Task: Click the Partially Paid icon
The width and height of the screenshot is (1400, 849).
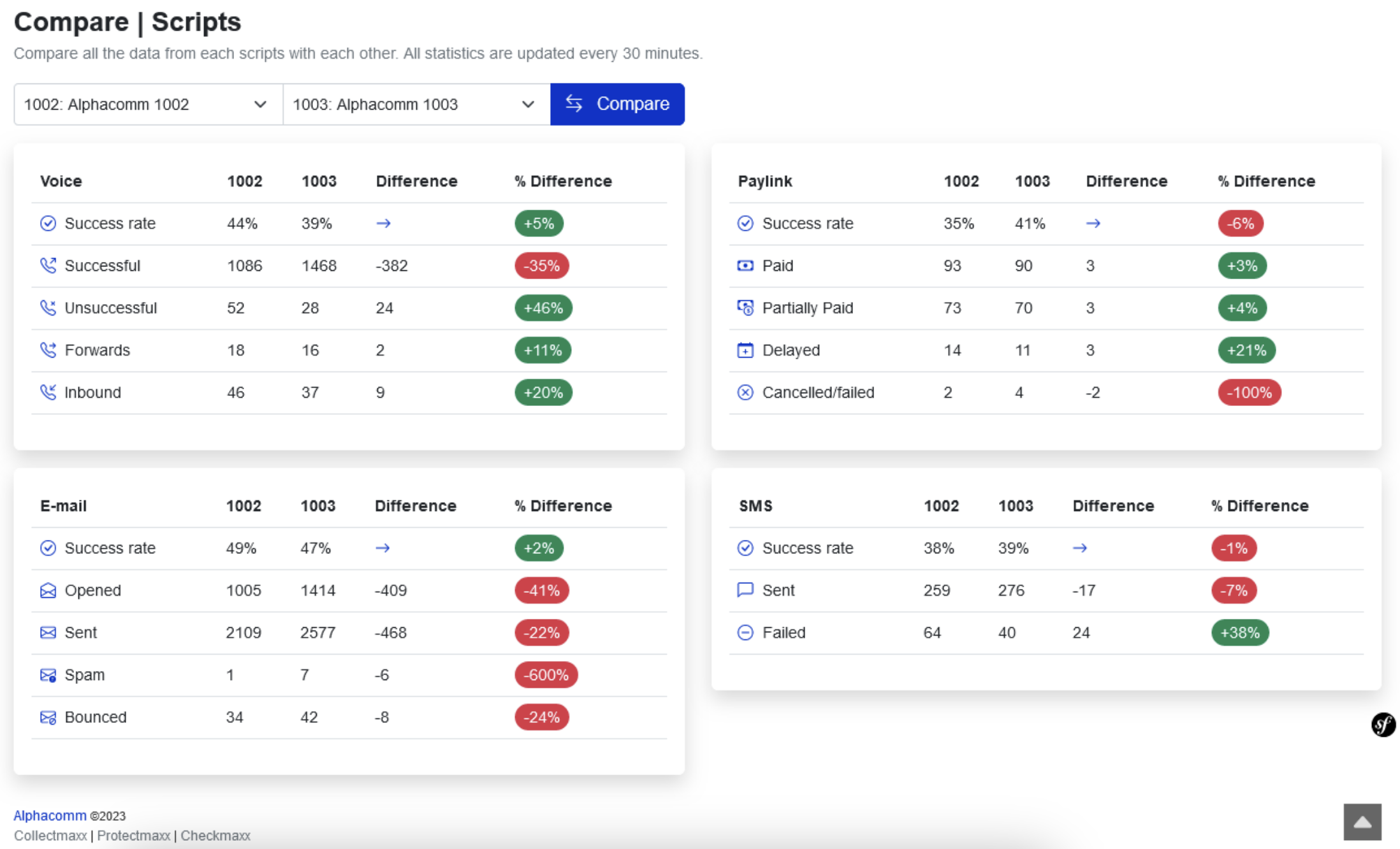Action: (745, 308)
